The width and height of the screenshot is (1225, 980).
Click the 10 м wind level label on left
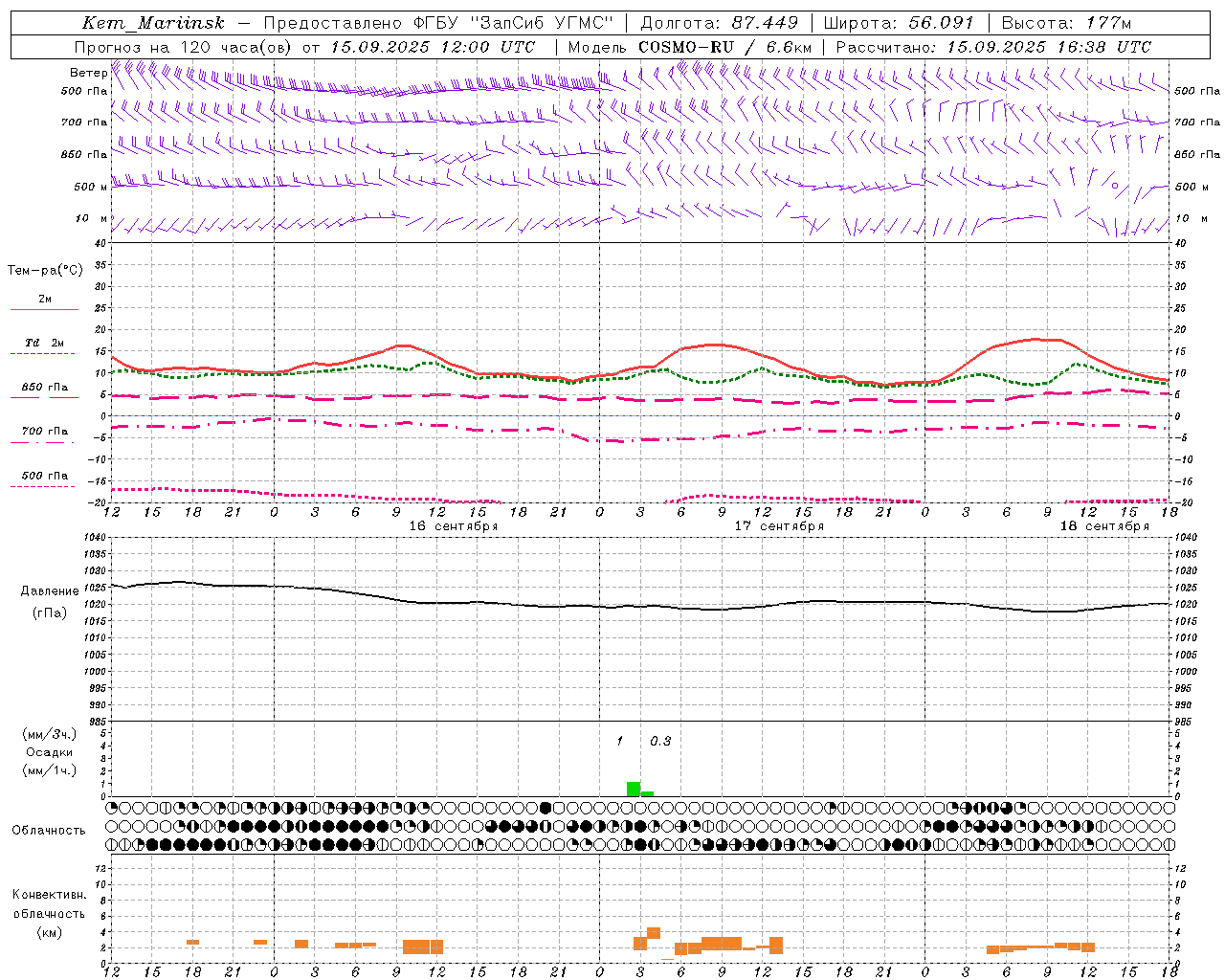click(92, 219)
